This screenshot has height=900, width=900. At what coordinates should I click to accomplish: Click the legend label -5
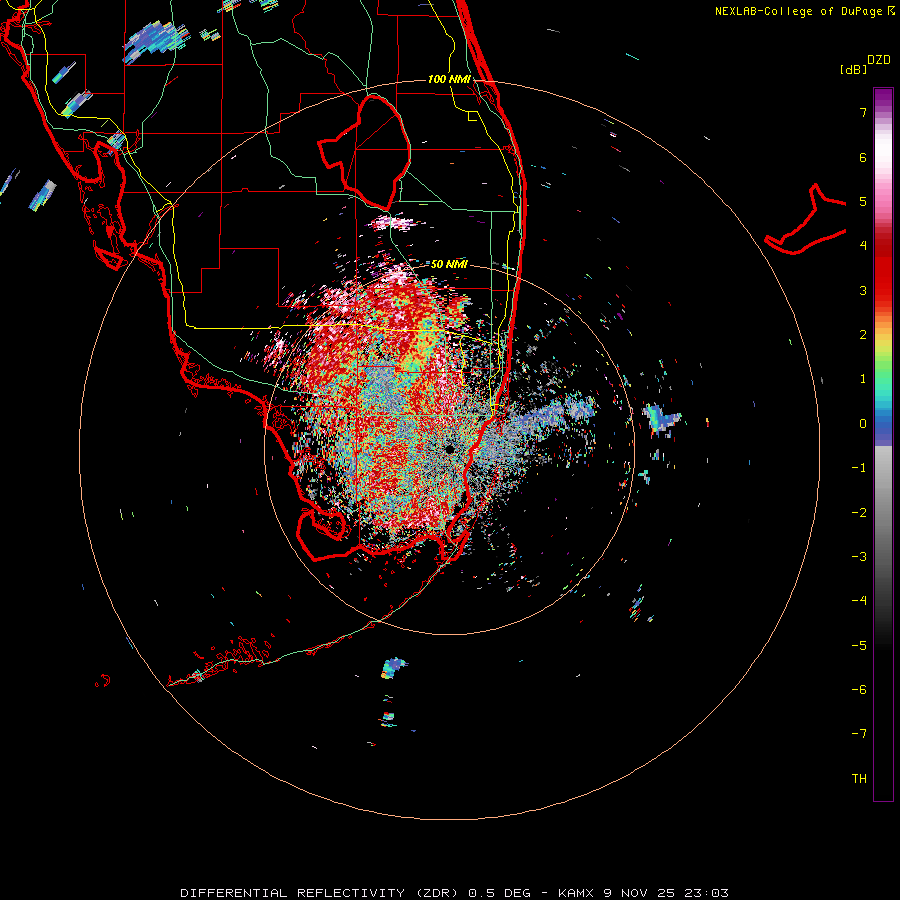coord(859,645)
